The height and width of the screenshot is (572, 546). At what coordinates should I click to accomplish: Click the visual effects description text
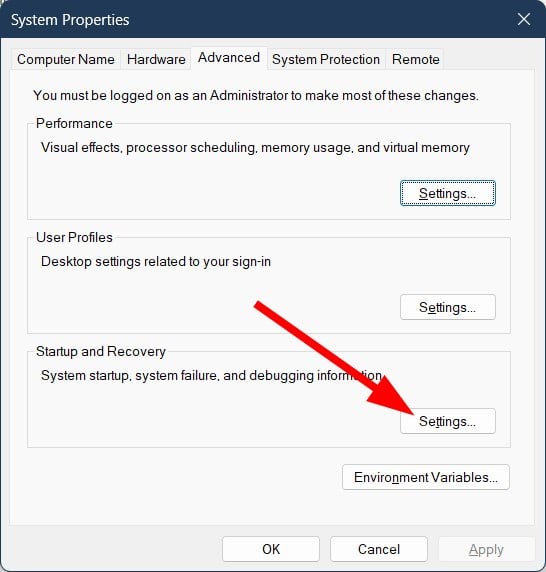click(255, 148)
